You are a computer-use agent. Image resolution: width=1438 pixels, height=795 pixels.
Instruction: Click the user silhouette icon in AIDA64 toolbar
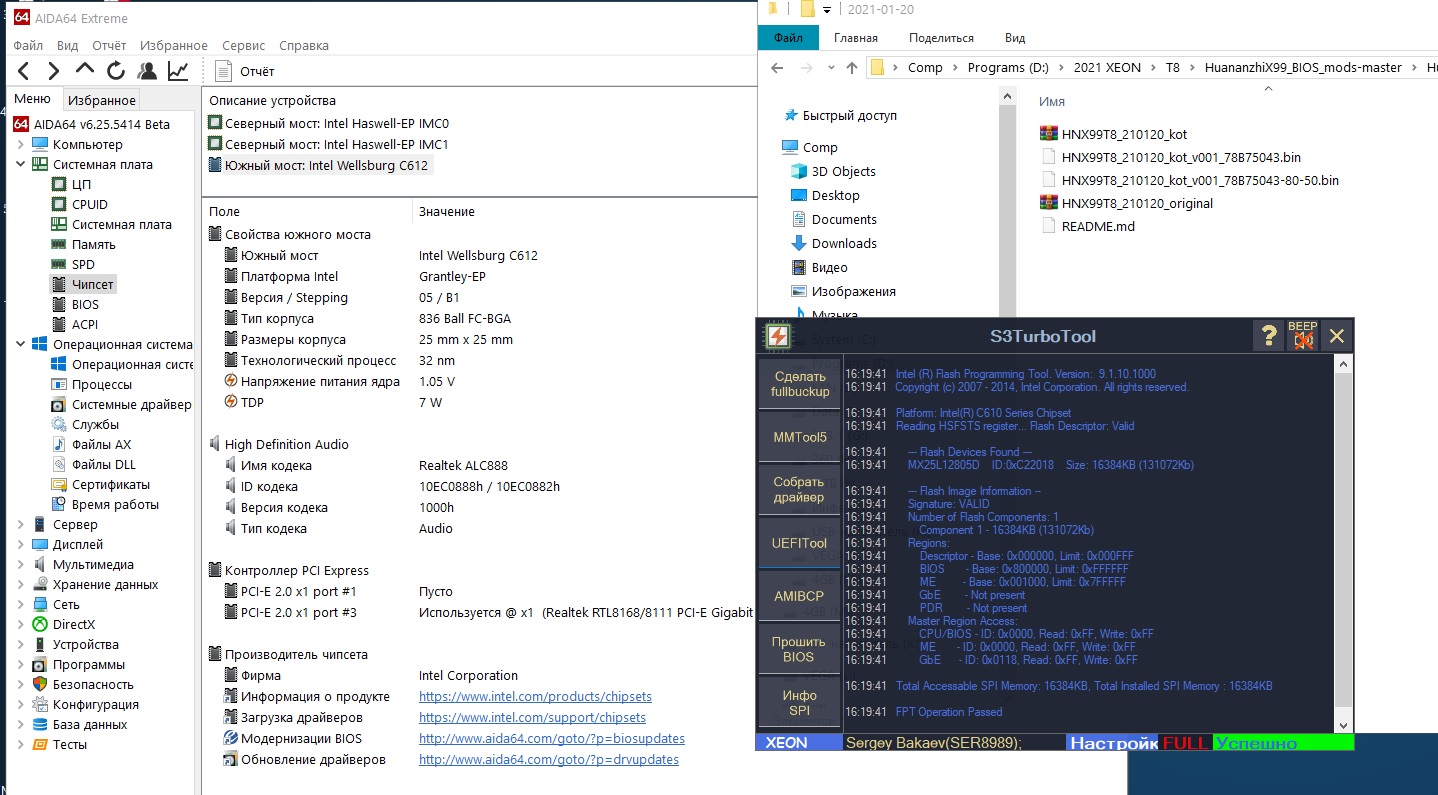pyautogui.click(x=147, y=71)
